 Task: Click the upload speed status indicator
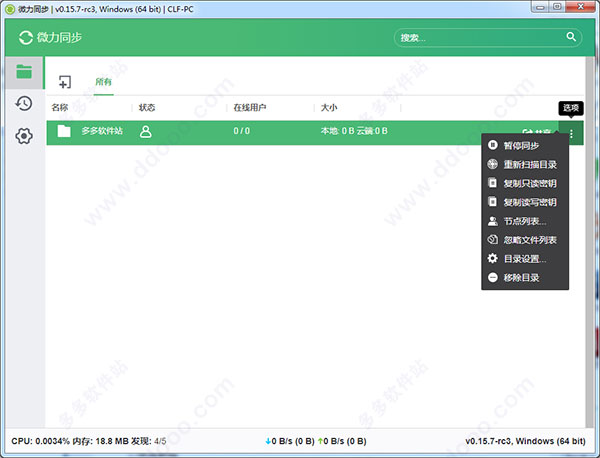342,441
